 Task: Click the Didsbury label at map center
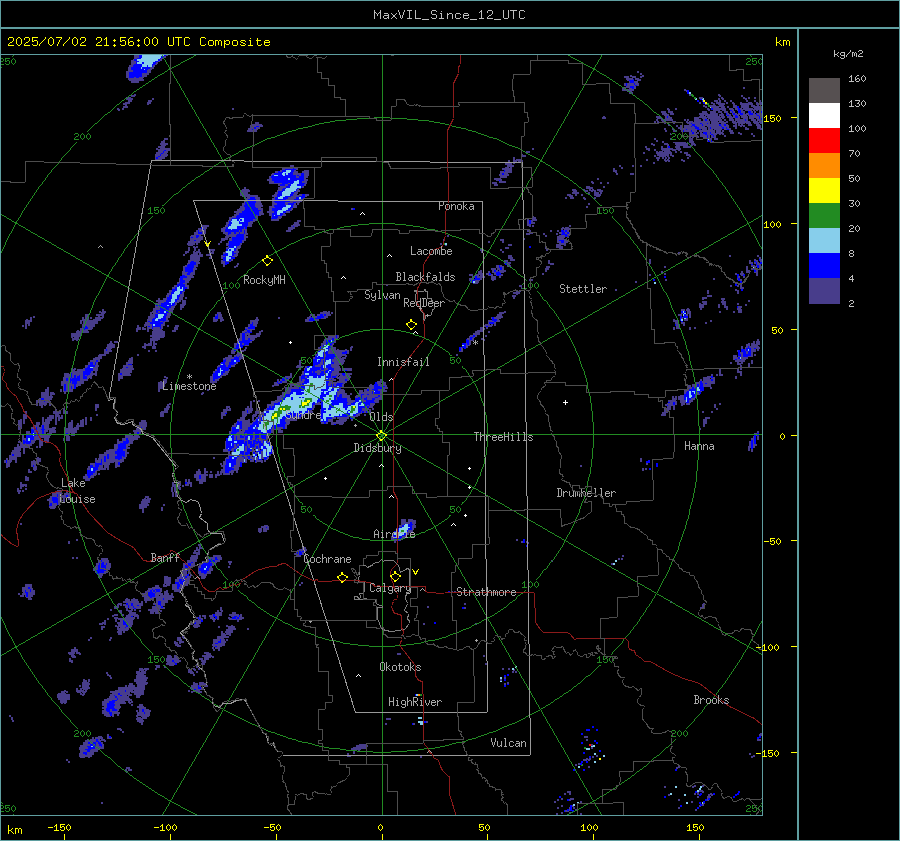click(x=377, y=448)
